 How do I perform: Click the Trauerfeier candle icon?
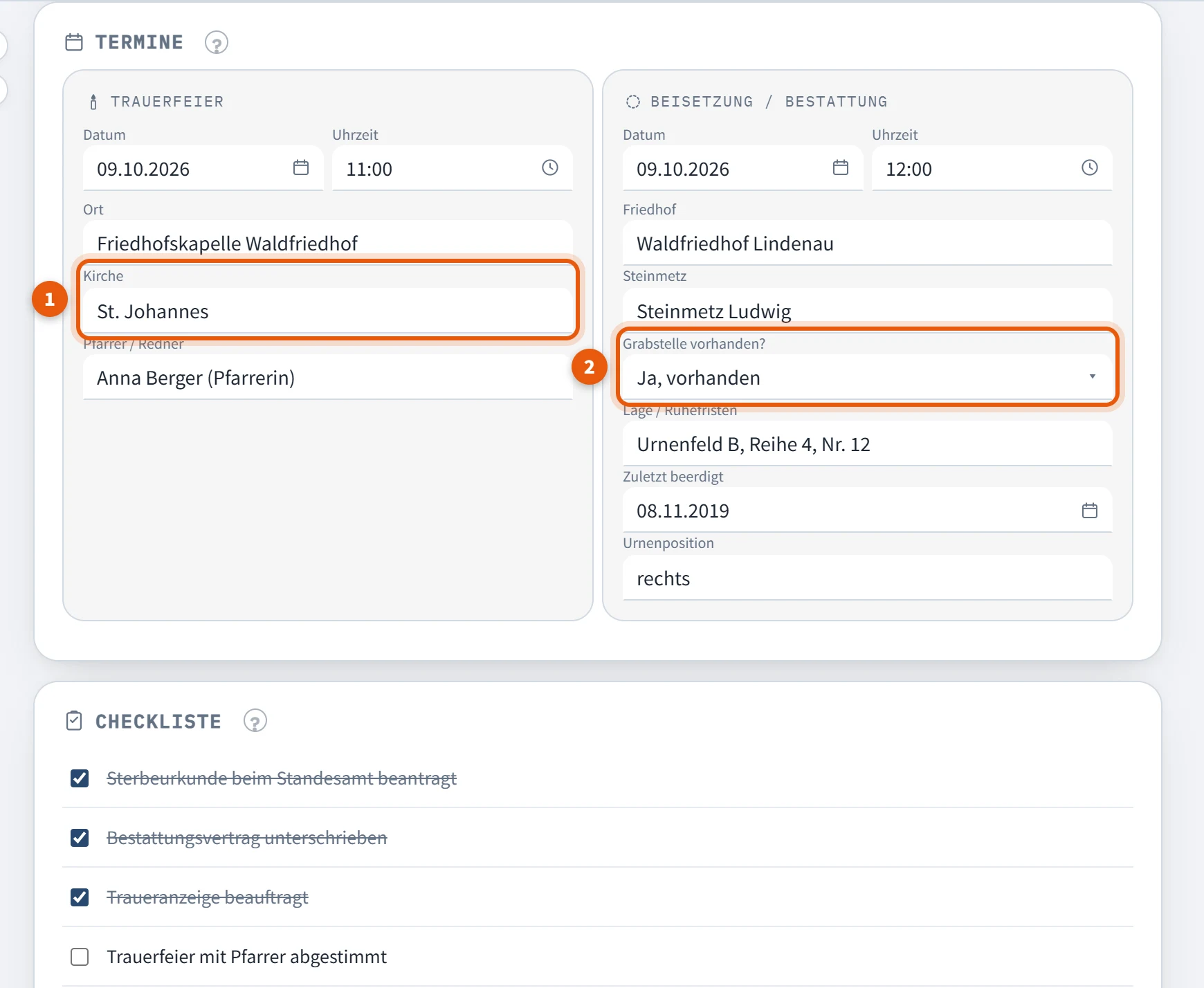pos(93,102)
